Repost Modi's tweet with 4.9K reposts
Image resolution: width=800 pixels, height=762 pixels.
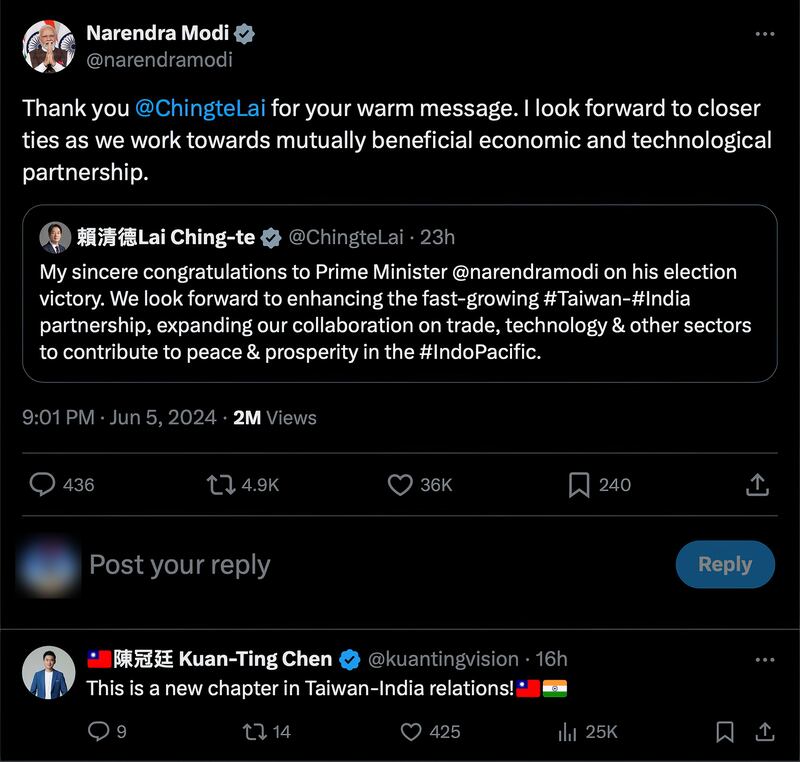(x=220, y=485)
